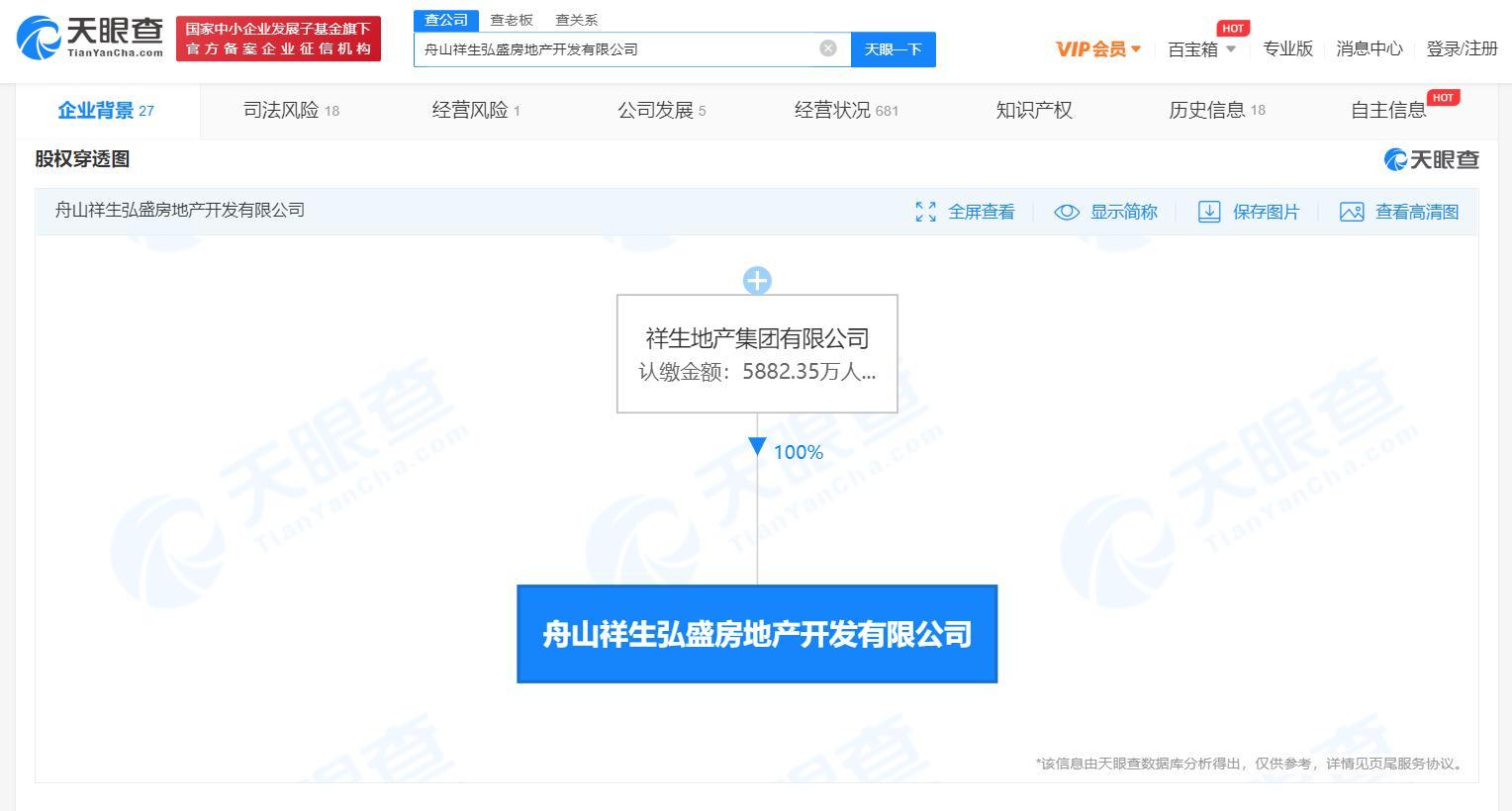Screen dimensions: 1512x811
Task: Select the 查关系 search mode
Action: point(576,20)
